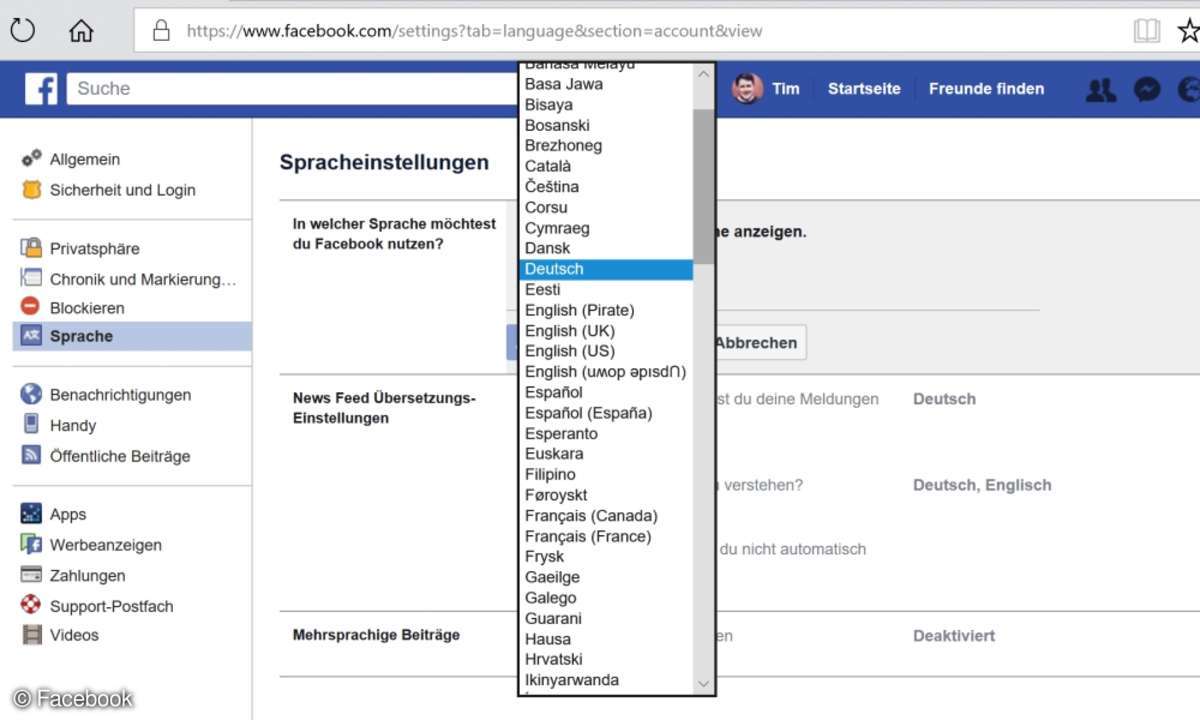Click the Werbeanzeigen icon
Viewport: 1200px width, 720px height.
tap(31, 545)
